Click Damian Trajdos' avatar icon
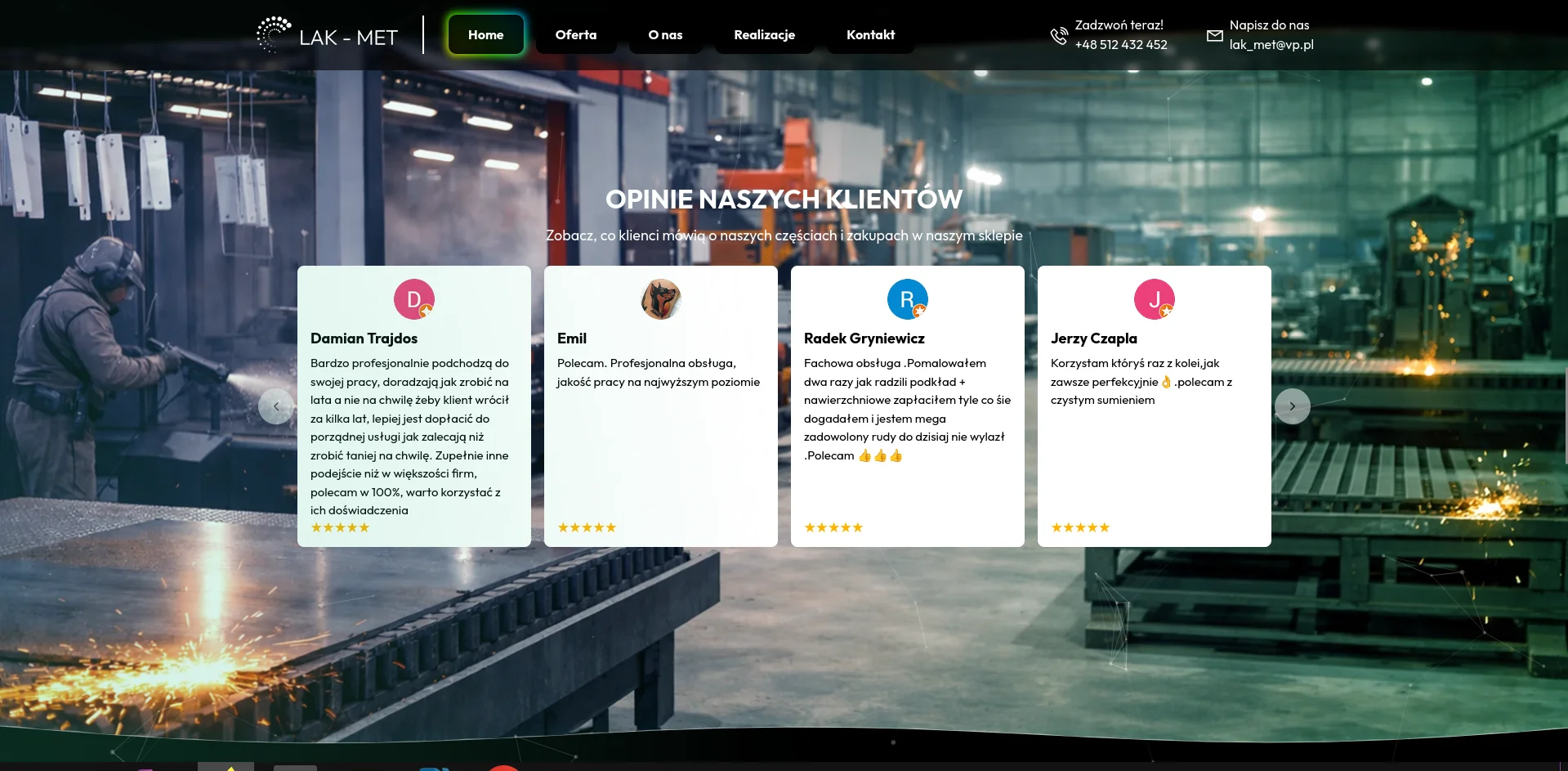The width and height of the screenshot is (1568, 771). [413, 299]
